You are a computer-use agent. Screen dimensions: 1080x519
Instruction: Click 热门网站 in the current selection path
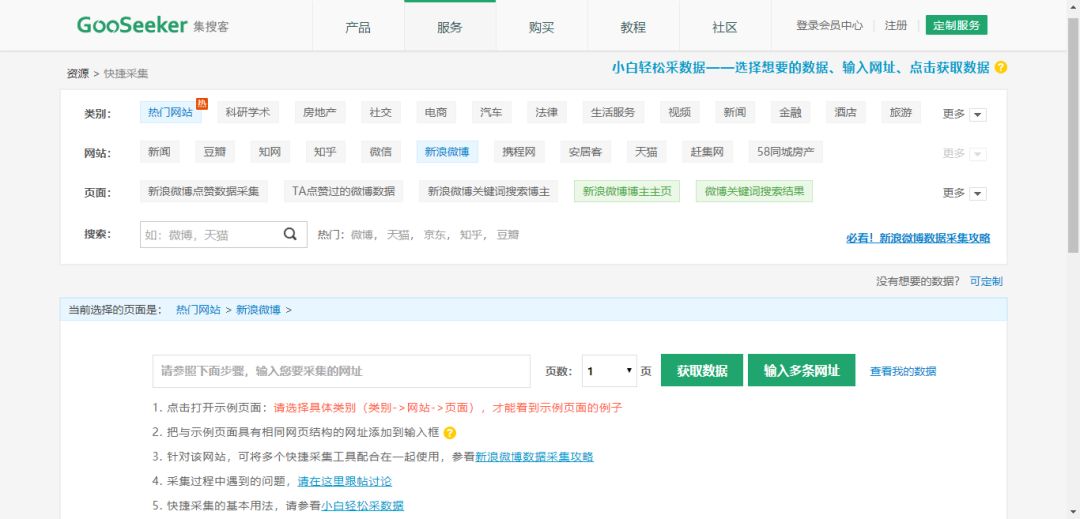click(198, 310)
